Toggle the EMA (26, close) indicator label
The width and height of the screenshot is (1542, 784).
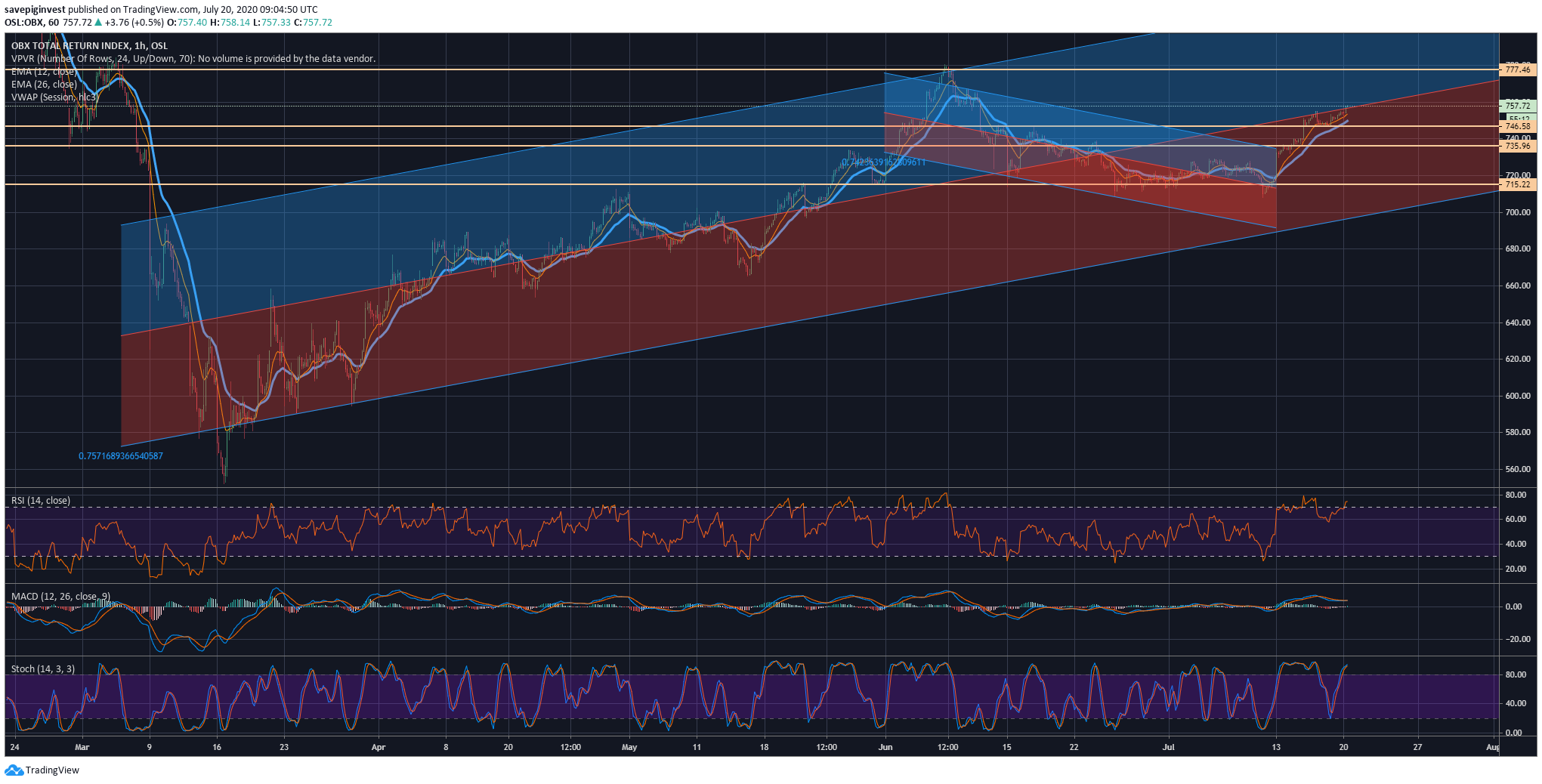pos(44,85)
